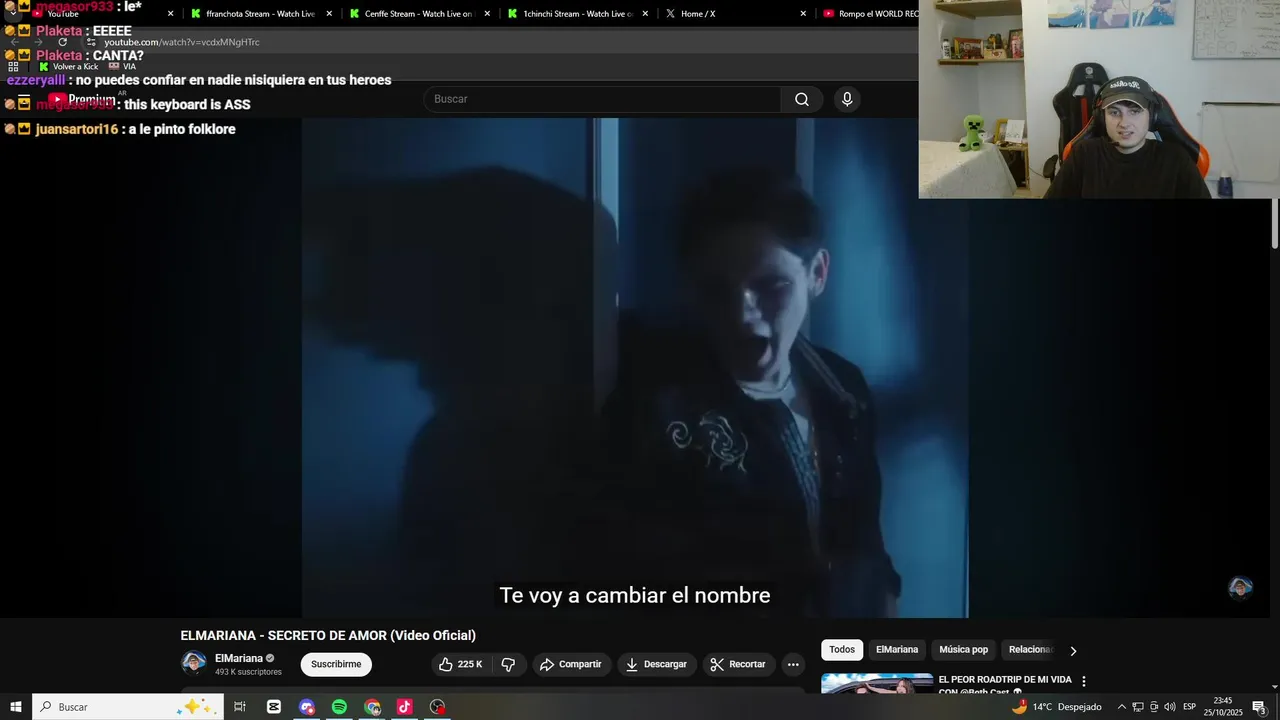Image resolution: width=1280 pixels, height=720 pixels.
Task: Dislike the Secreto de Amor video
Action: pos(508,664)
